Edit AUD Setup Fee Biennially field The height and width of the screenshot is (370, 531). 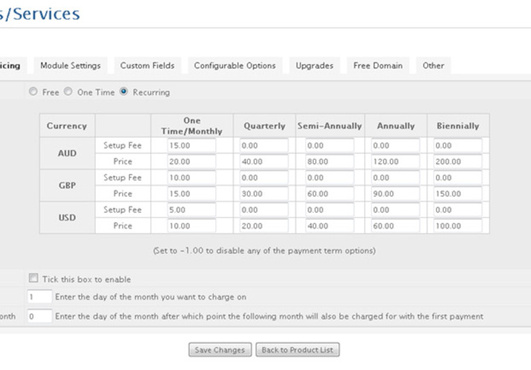(x=458, y=146)
